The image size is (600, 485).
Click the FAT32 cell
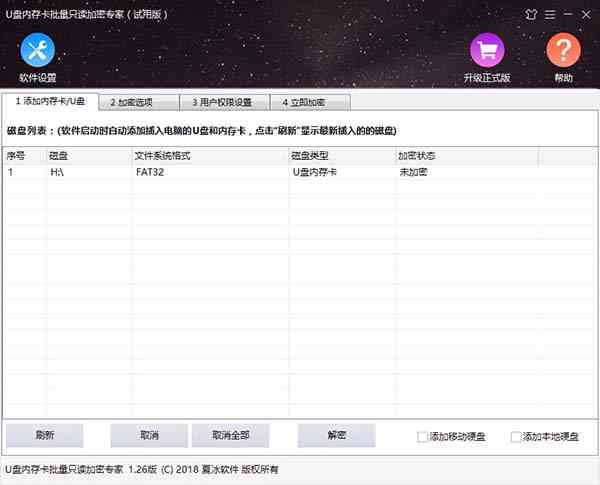click(150, 172)
